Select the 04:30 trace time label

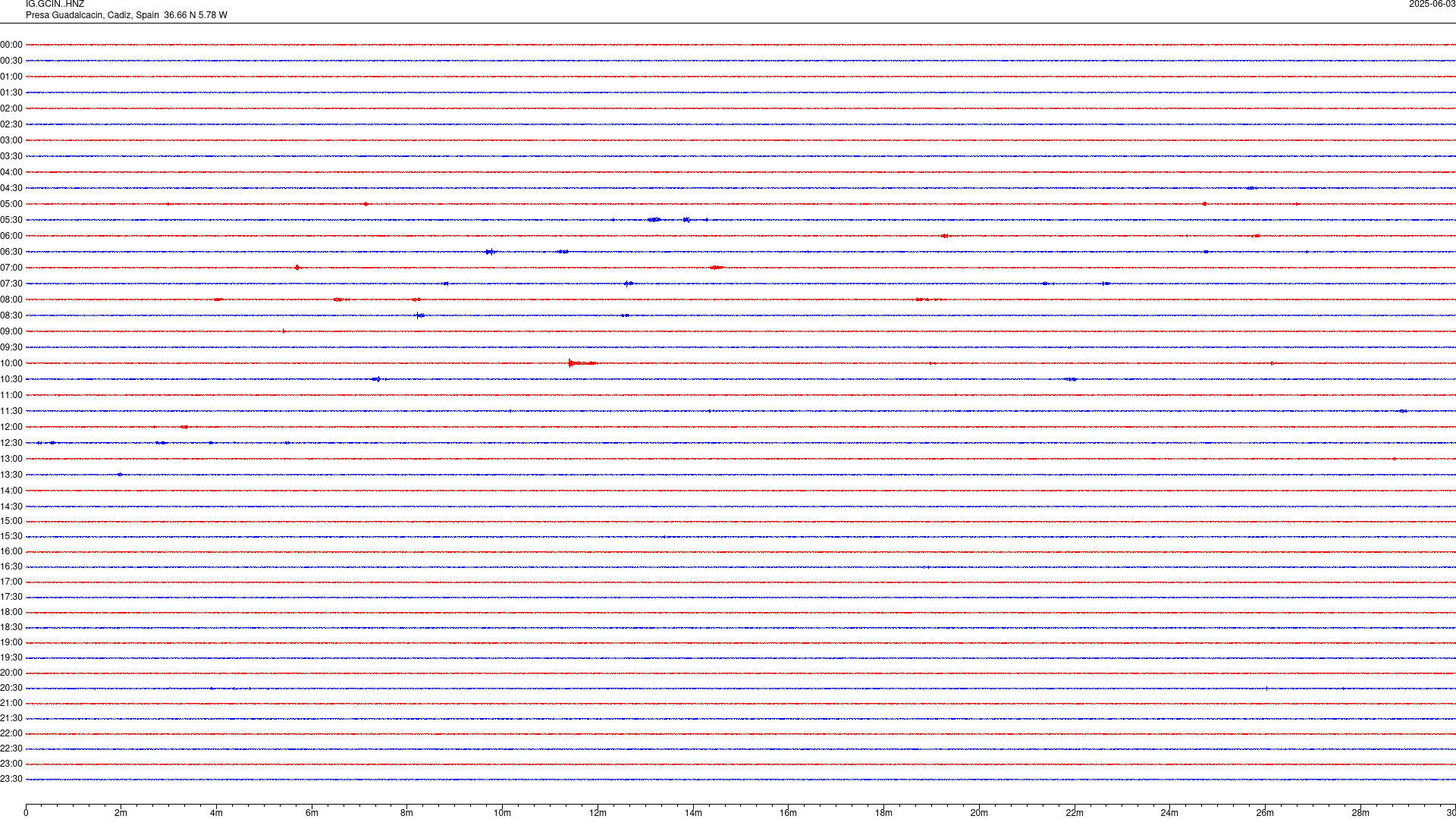tap(11, 188)
